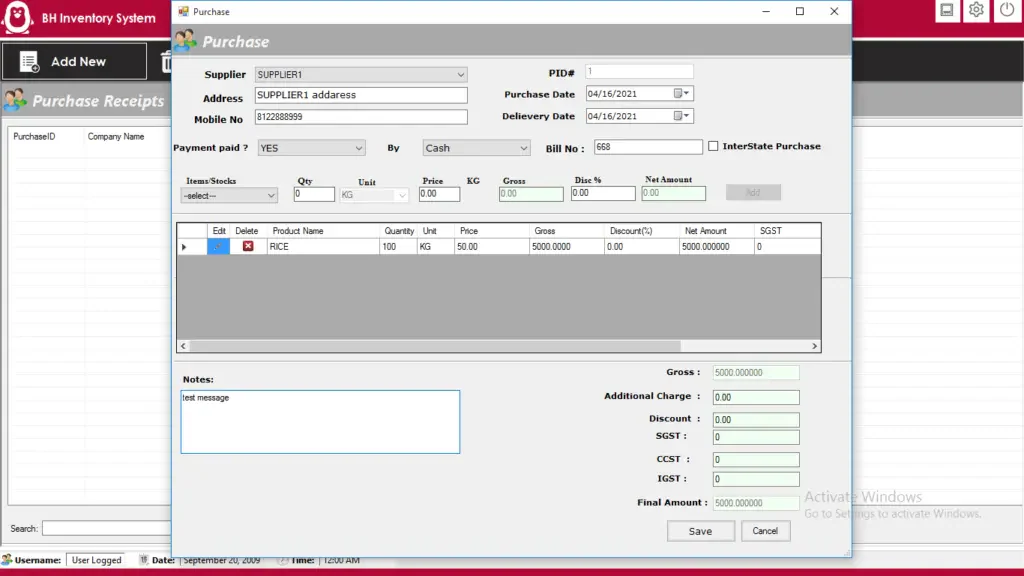Click the BH Inventory System penguin logo
1024x576 pixels.
[18, 17]
